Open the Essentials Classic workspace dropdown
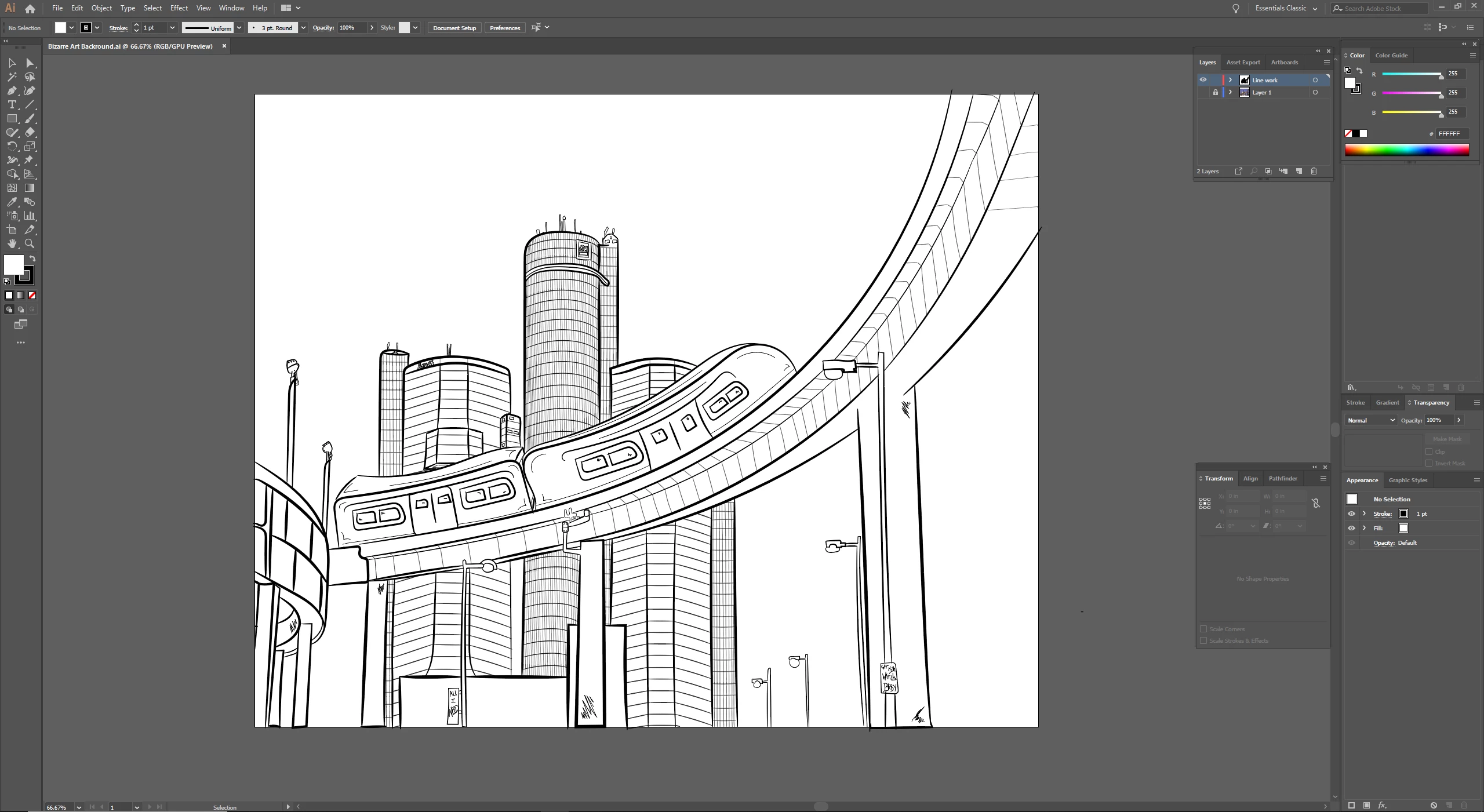Viewport: 1484px width, 812px height. [1286, 8]
